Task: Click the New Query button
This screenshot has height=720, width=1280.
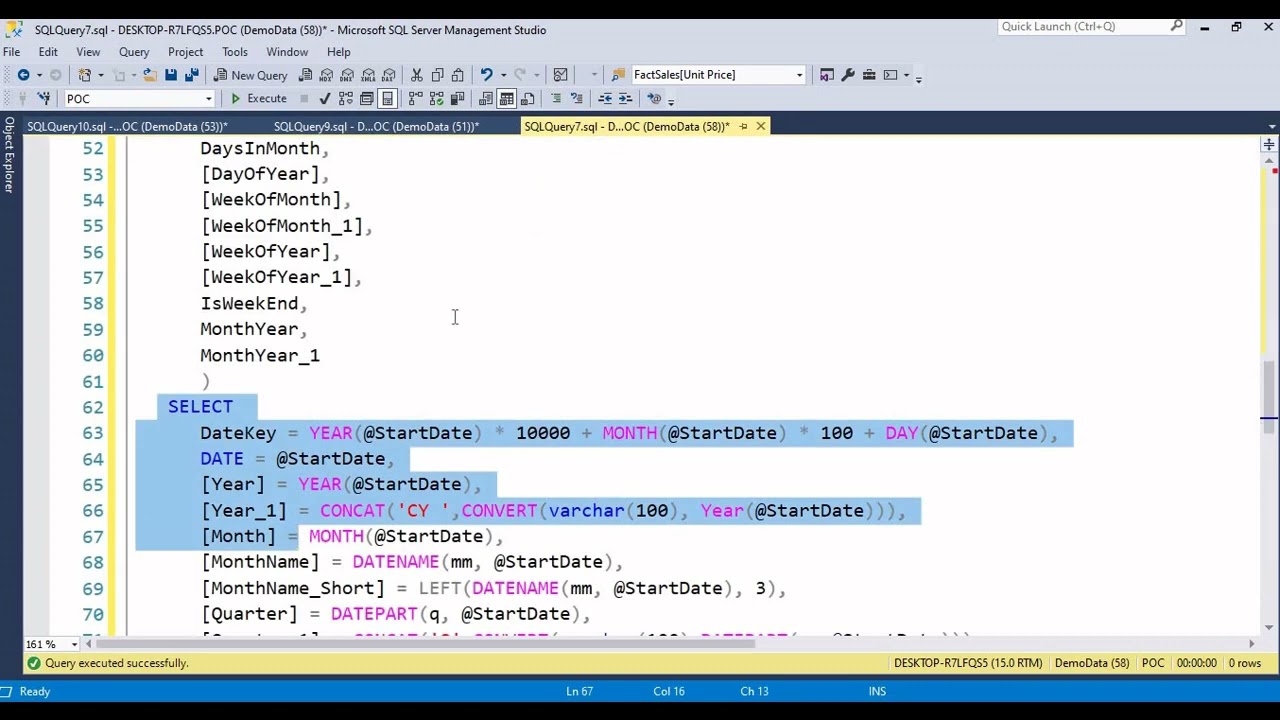Action: click(249, 75)
